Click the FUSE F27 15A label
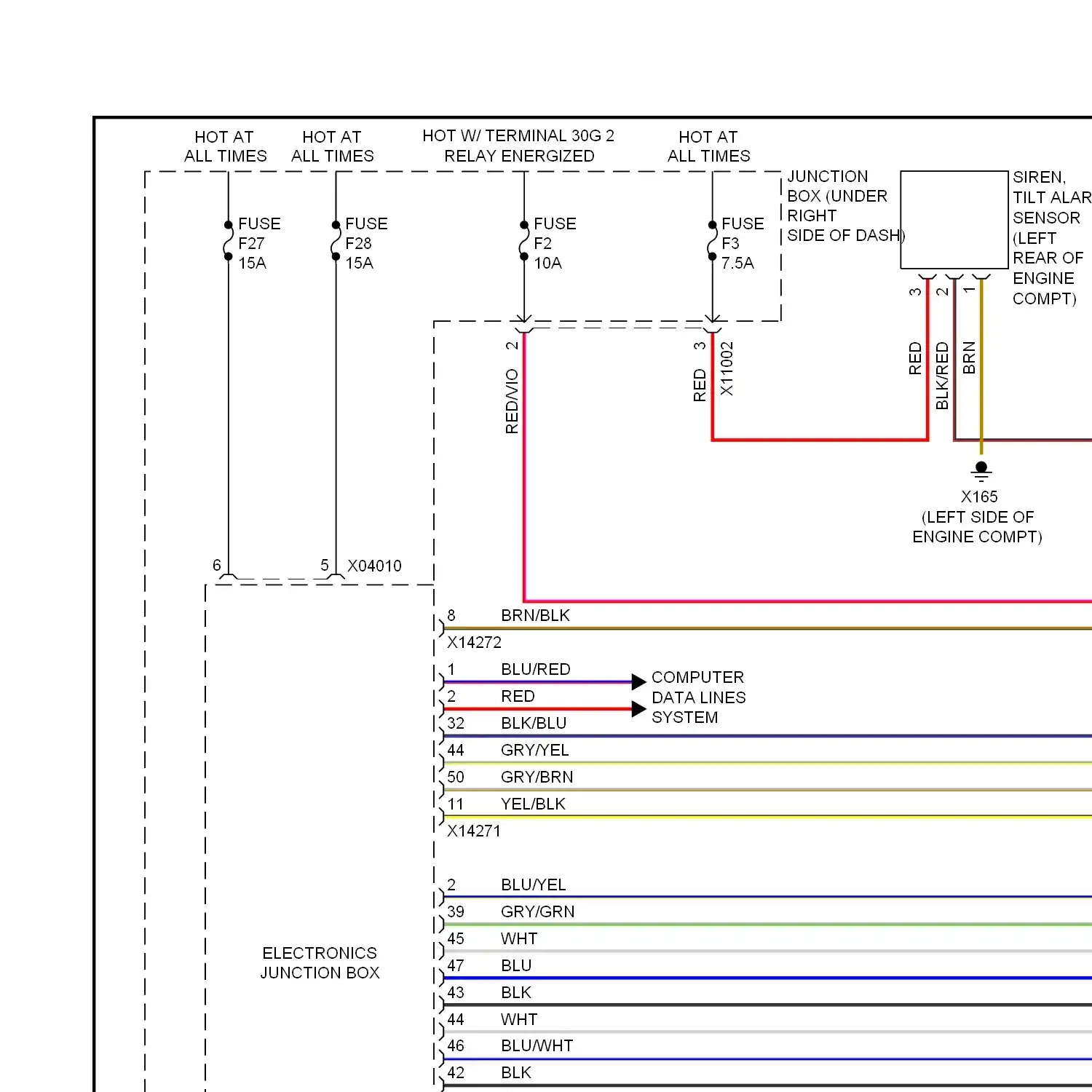Image resolution: width=1092 pixels, height=1092 pixels. pyautogui.click(x=259, y=243)
